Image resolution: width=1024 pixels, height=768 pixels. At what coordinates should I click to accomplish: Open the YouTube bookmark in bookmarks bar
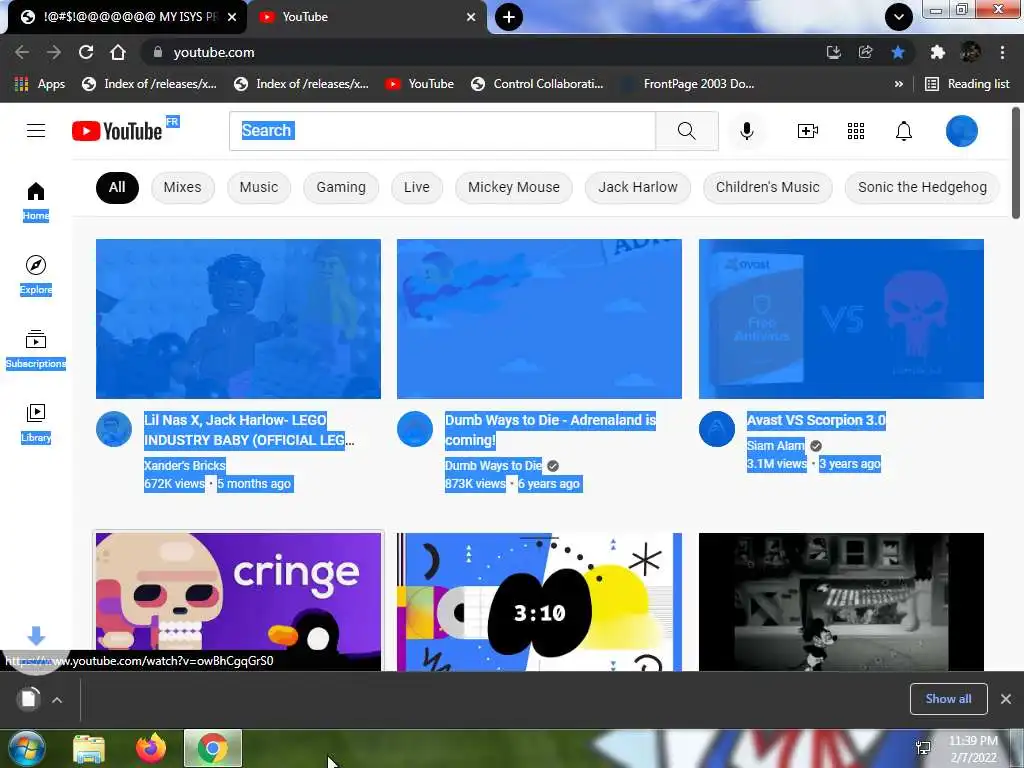(420, 84)
